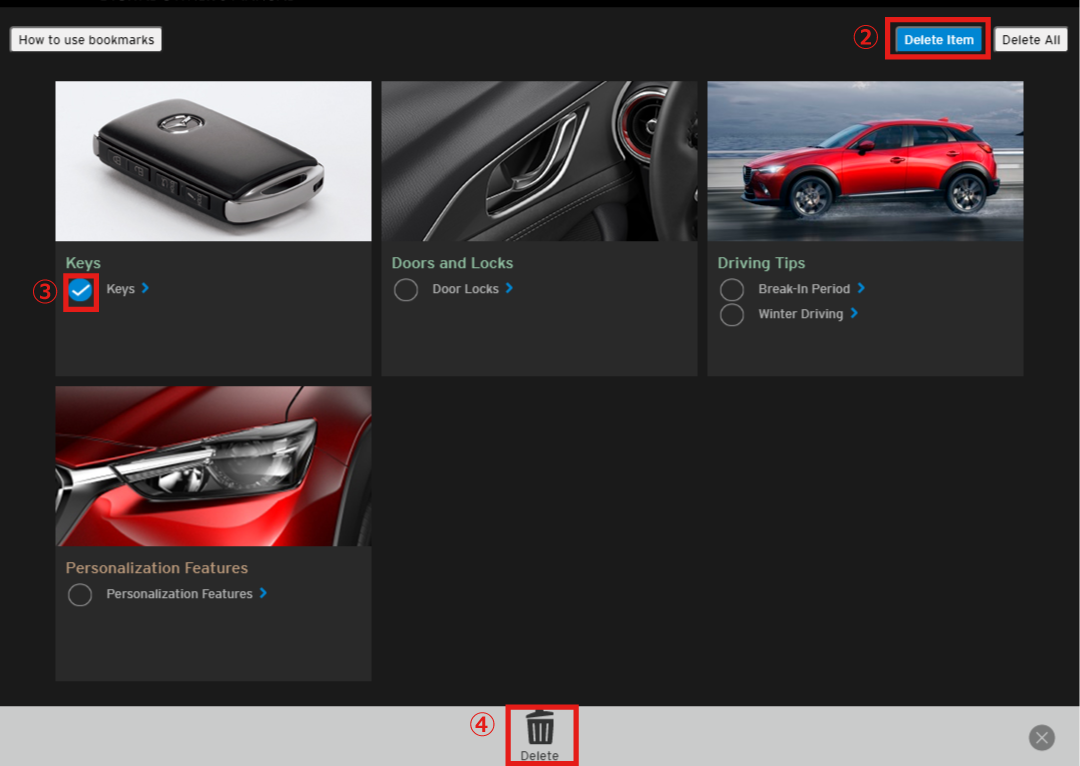Viewport: 1080px width, 766px height.
Task: Open the Personalization Features item link
Action: (179, 594)
